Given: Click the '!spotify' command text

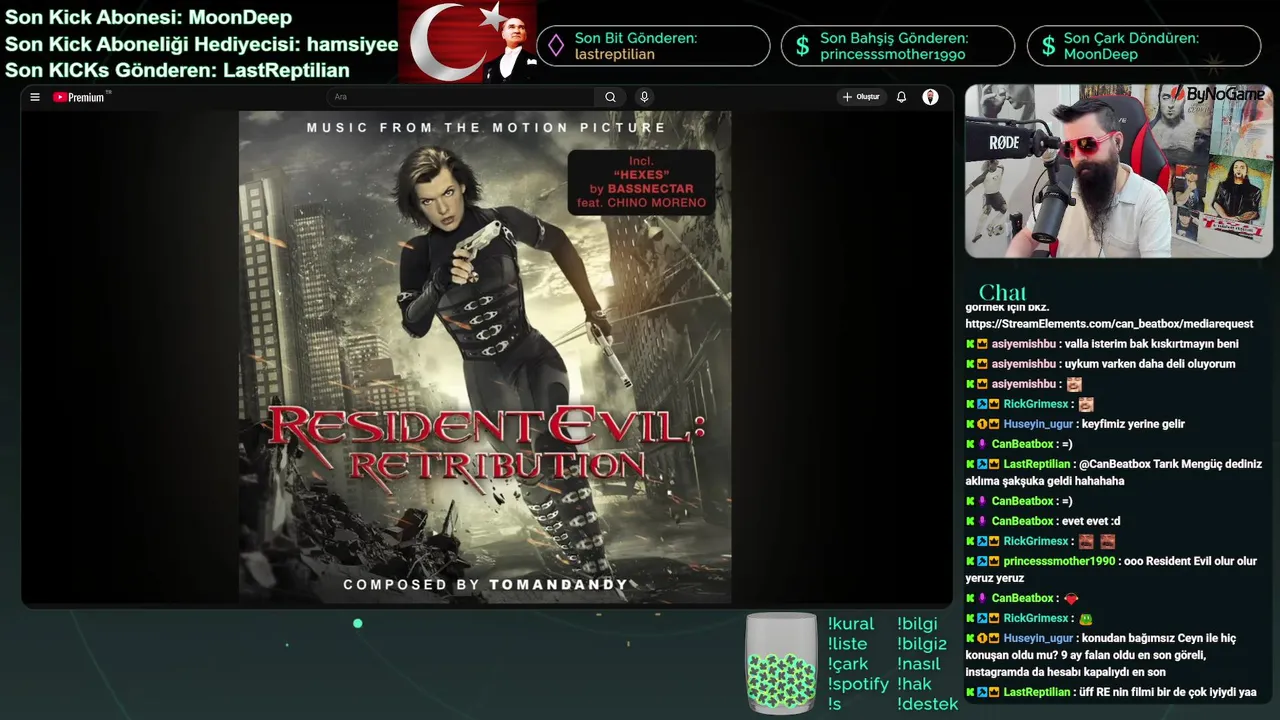Looking at the screenshot, I should [x=858, y=684].
